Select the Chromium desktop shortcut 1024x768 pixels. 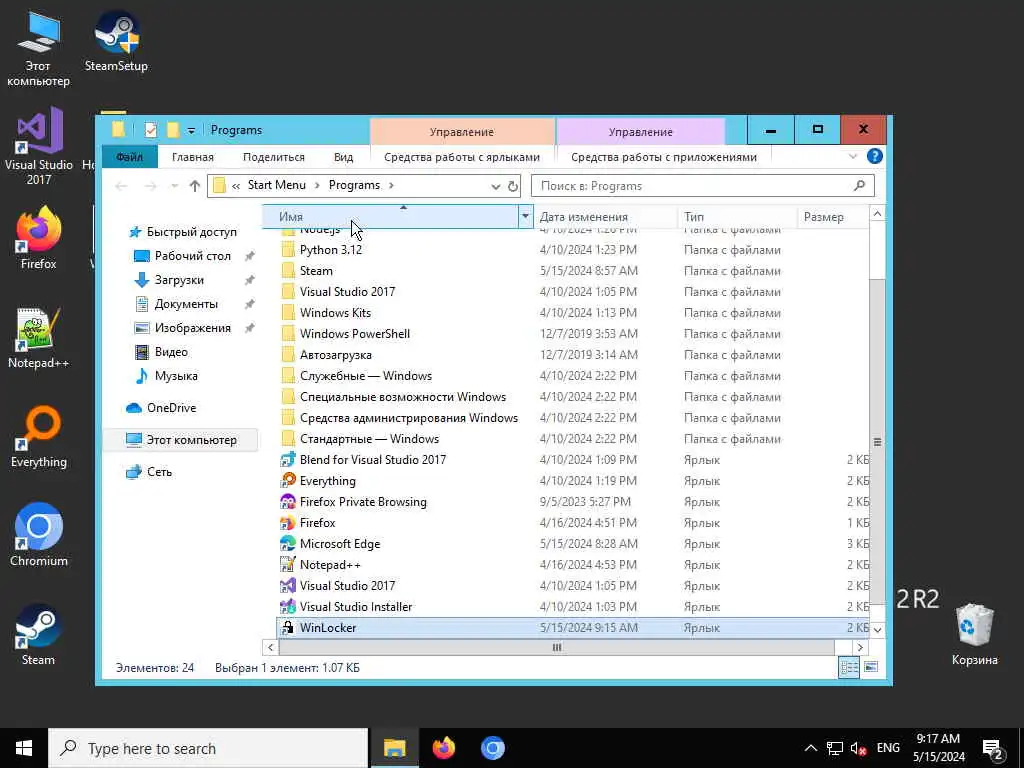click(39, 534)
